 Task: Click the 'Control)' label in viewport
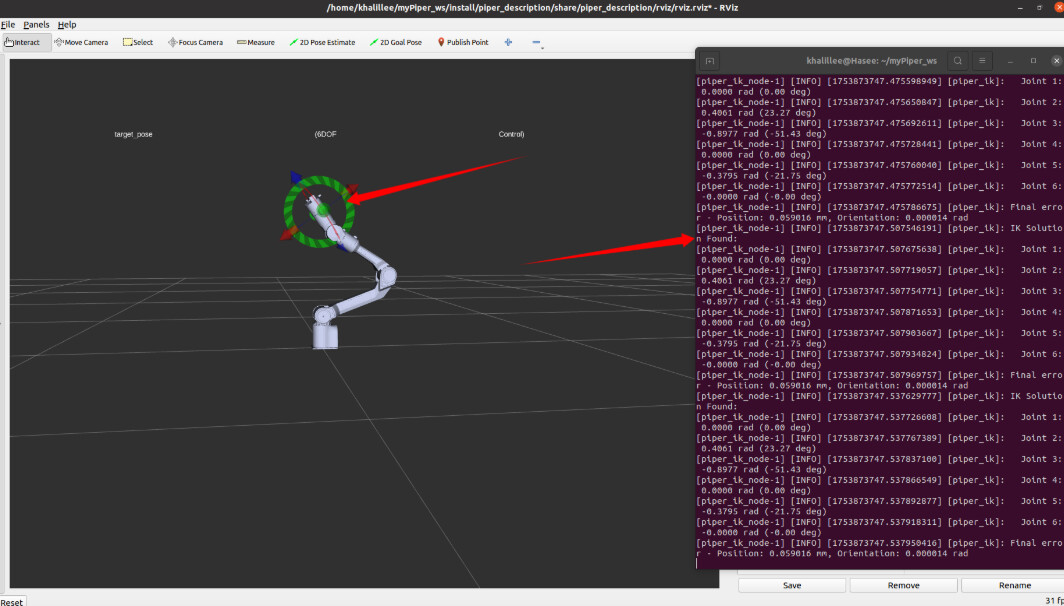click(511, 134)
